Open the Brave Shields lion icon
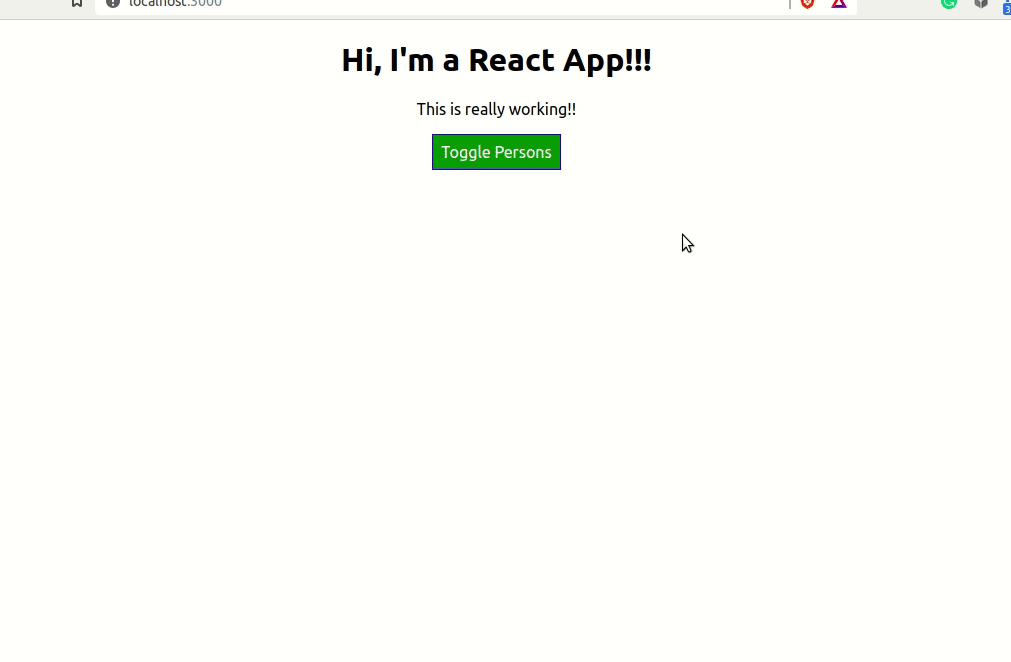This screenshot has width=1011, height=662. (x=807, y=3)
